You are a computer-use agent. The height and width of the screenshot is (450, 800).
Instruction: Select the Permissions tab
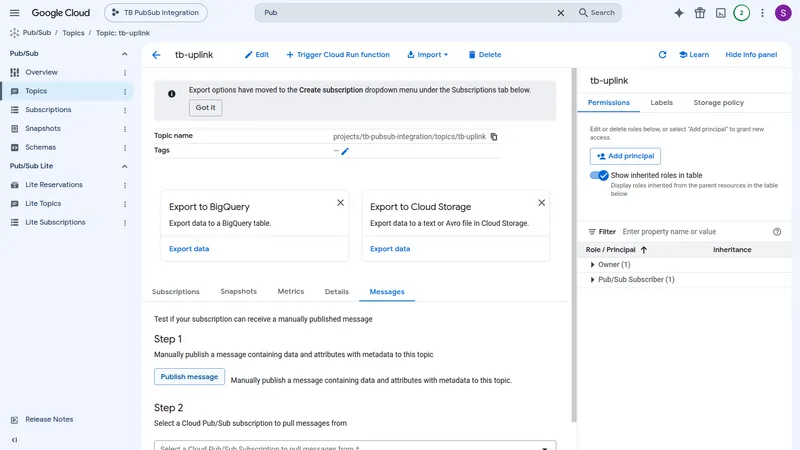[x=608, y=103]
